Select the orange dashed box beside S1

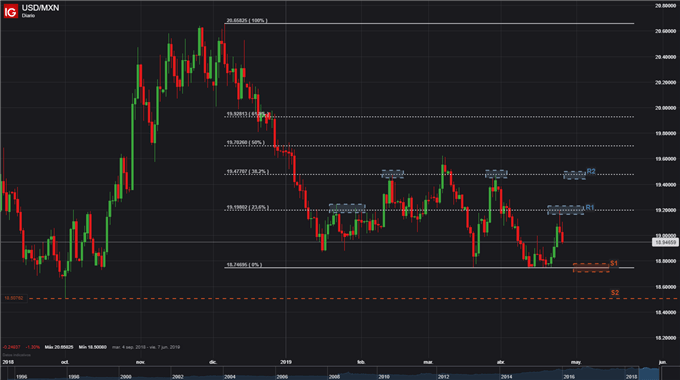click(591, 268)
